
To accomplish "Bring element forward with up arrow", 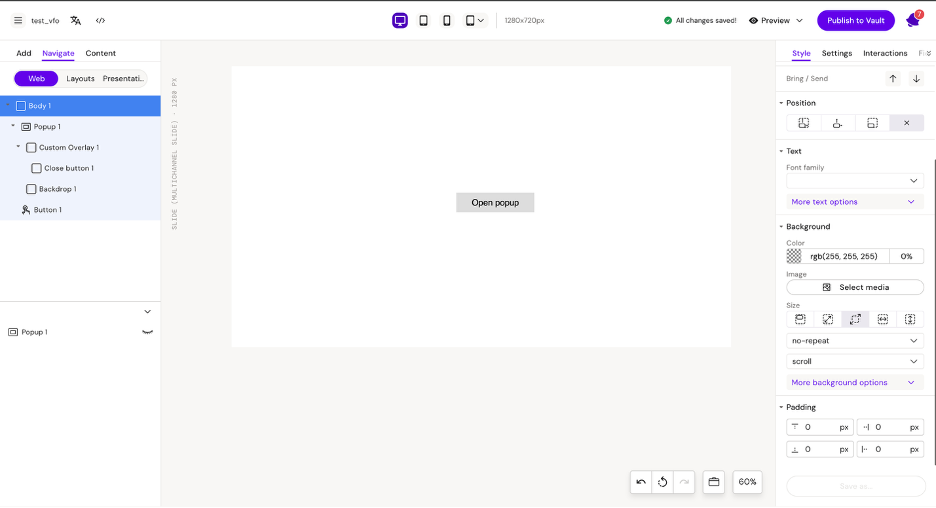I will [893, 78].
